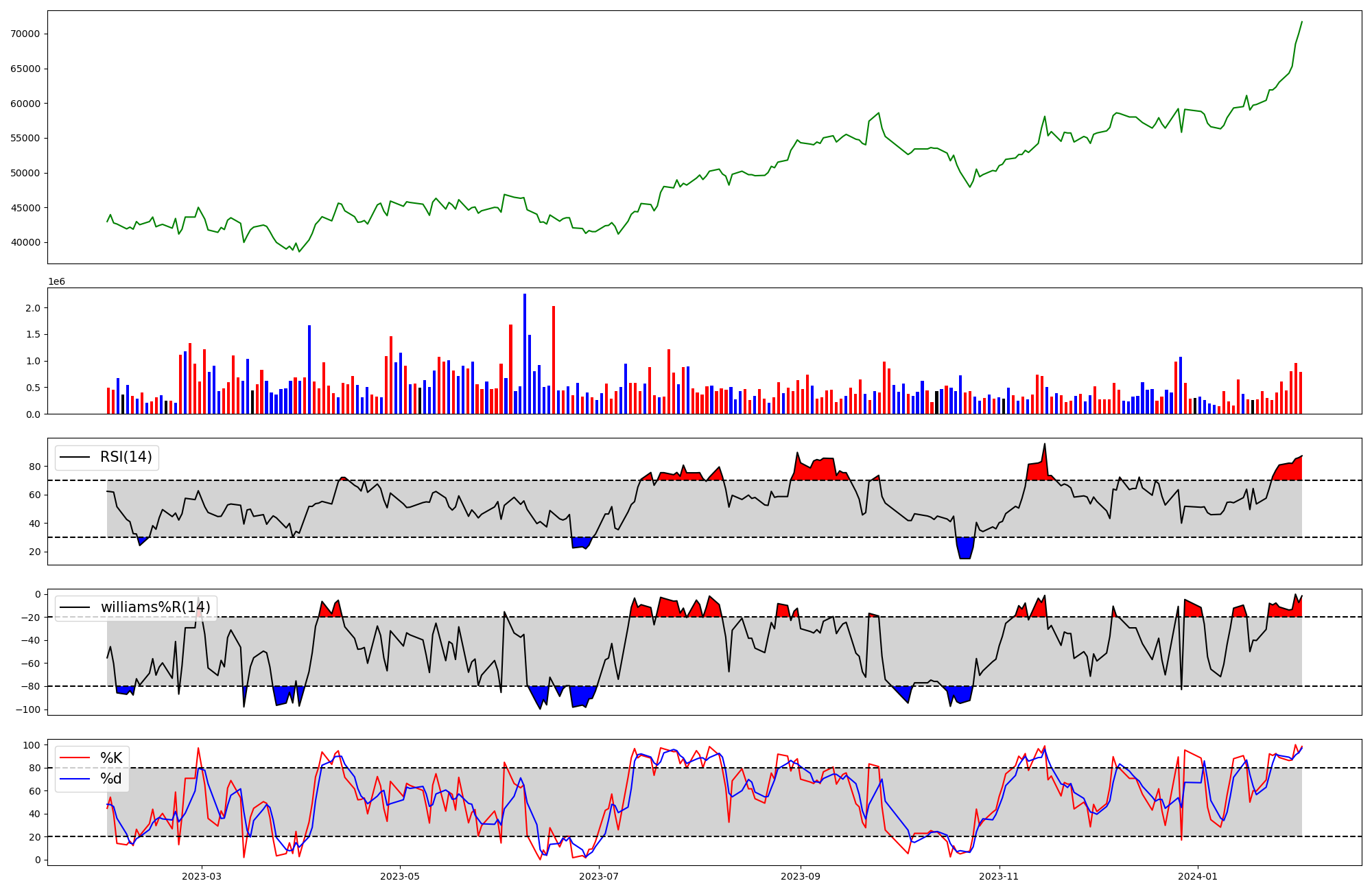Click the 2024-01 x-axis tick label

(x=1198, y=876)
